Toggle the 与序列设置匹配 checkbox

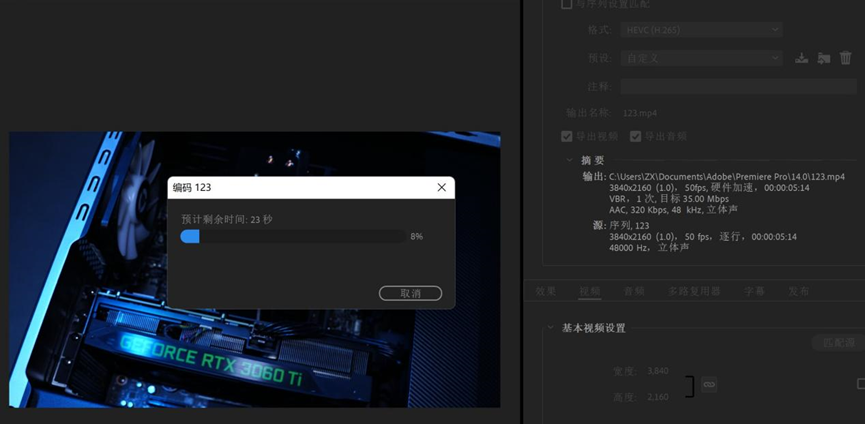click(x=567, y=4)
